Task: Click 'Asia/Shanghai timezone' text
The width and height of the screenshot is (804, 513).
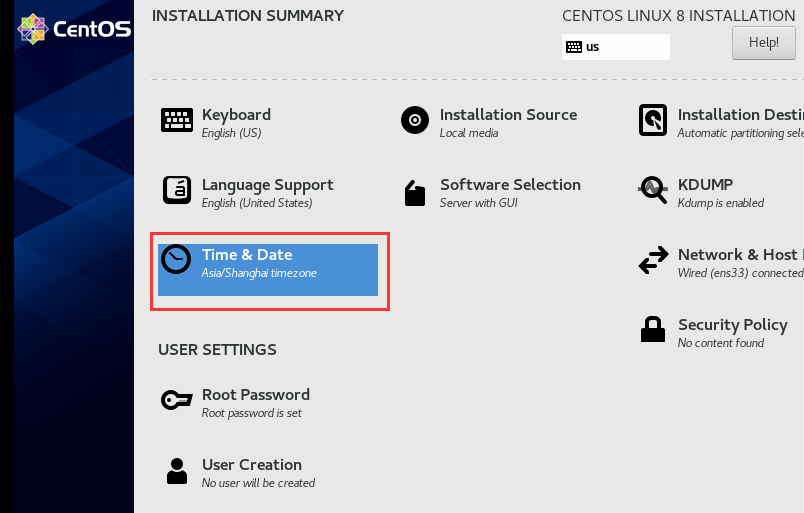Action: (259, 273)
